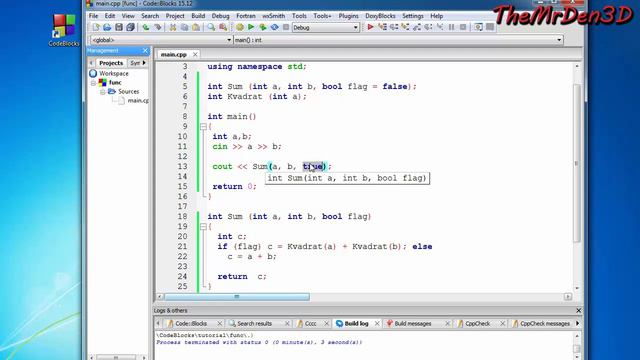Viewport: 640px width, 360px height.
Task: Click the debugger Step into icon
Action: tap(405, 27)
